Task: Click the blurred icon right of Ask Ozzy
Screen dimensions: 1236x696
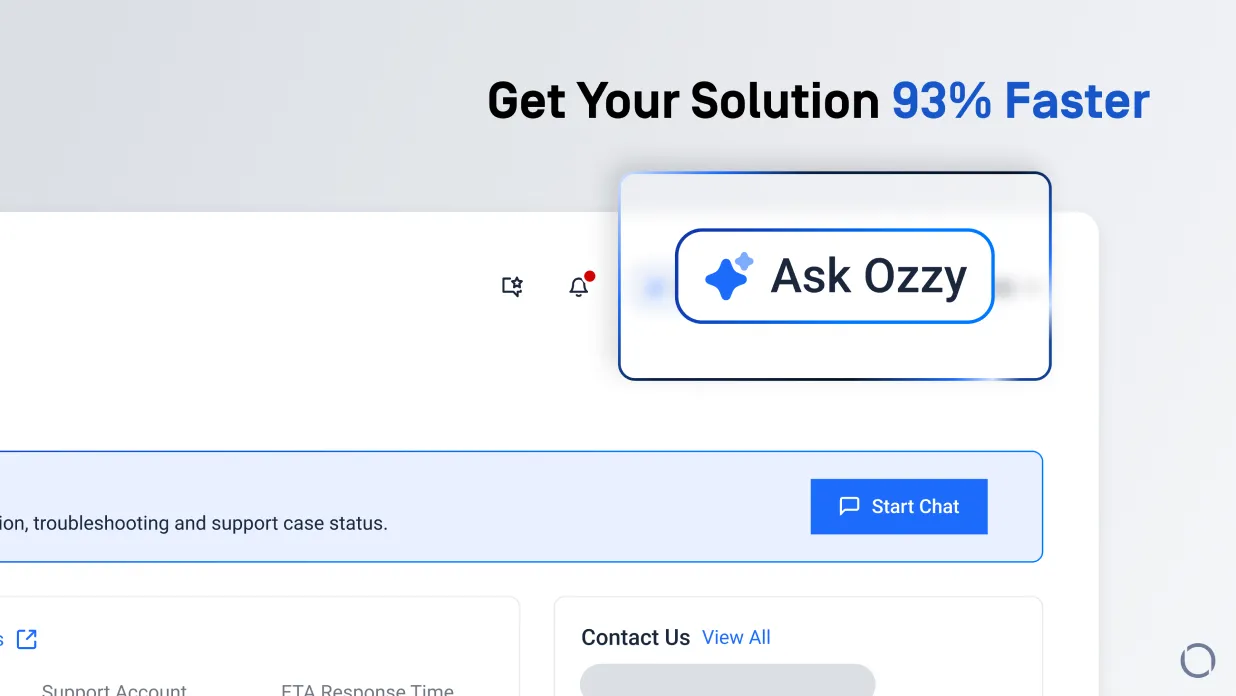Action: click(x=1006, y=288)
